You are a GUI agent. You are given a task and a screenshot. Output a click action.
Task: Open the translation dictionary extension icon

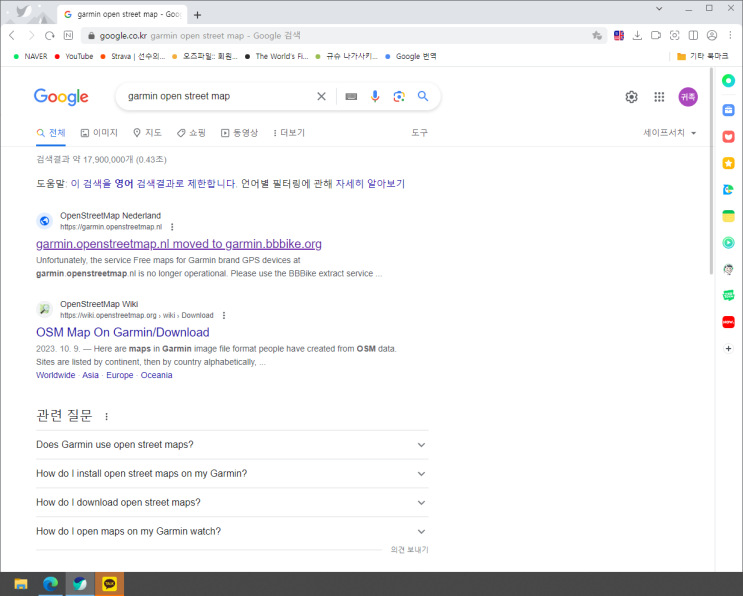[619, 36]
